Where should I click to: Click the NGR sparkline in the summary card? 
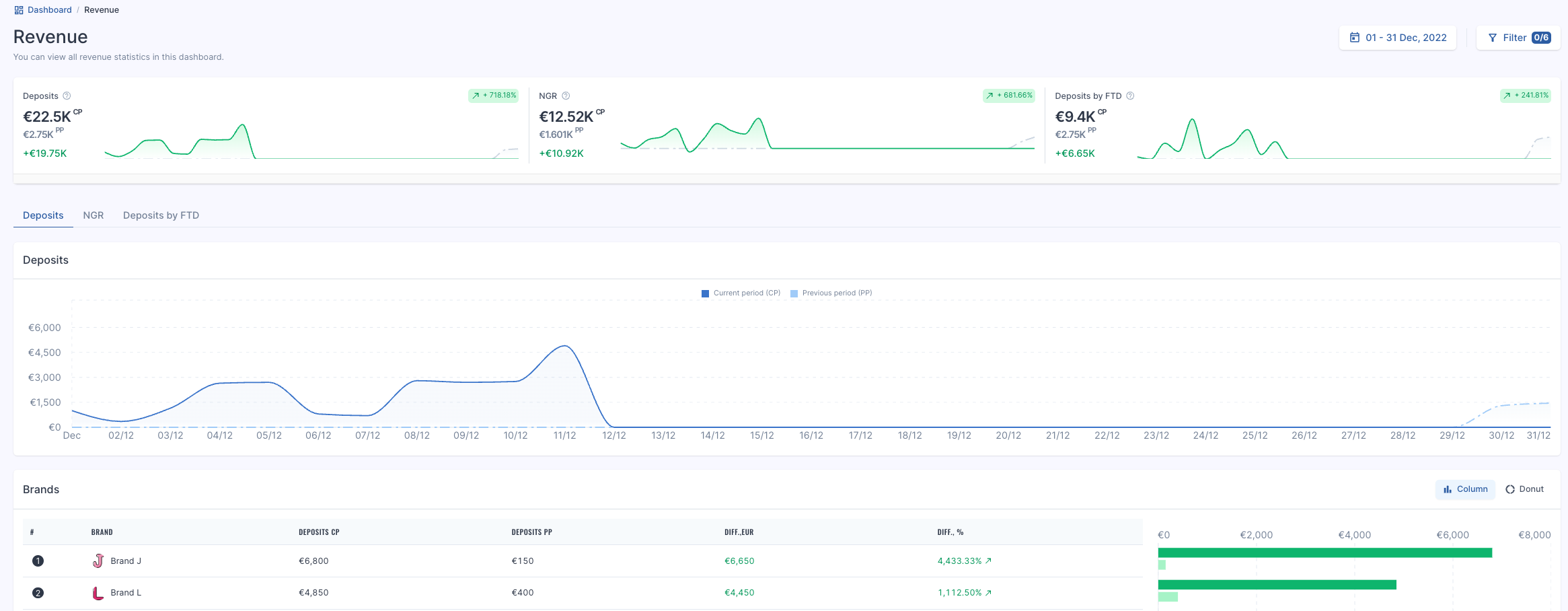pyautogui.click(x=827, y=135)
